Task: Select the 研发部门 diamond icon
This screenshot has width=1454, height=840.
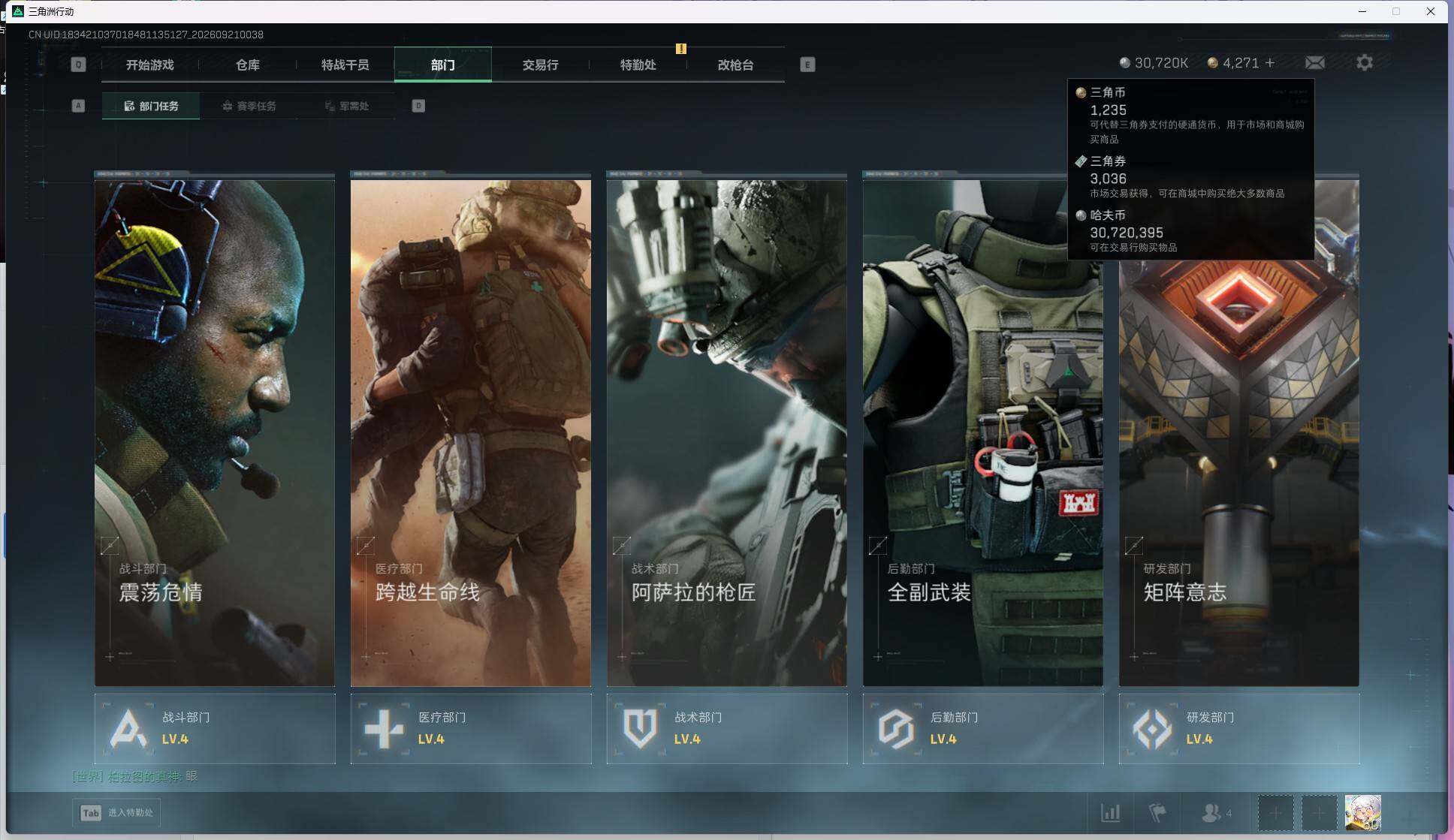Action: click(1152, 729)
